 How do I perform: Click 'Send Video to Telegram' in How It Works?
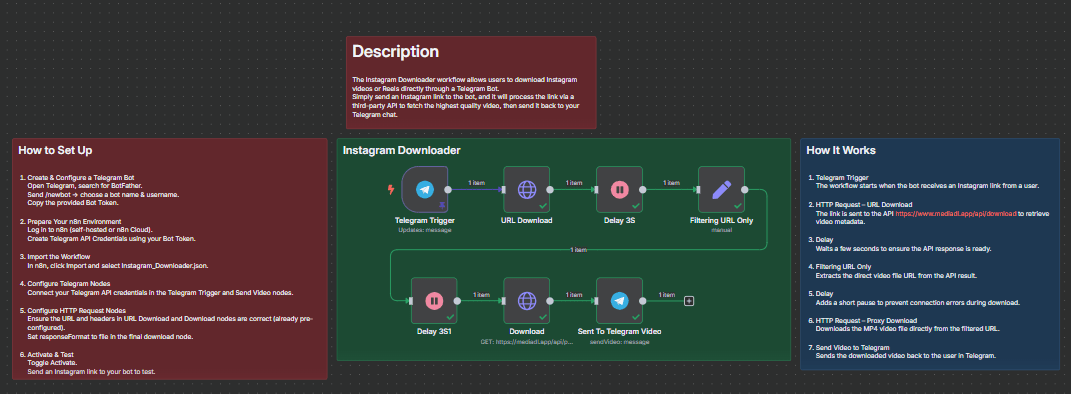pos(853,347)
